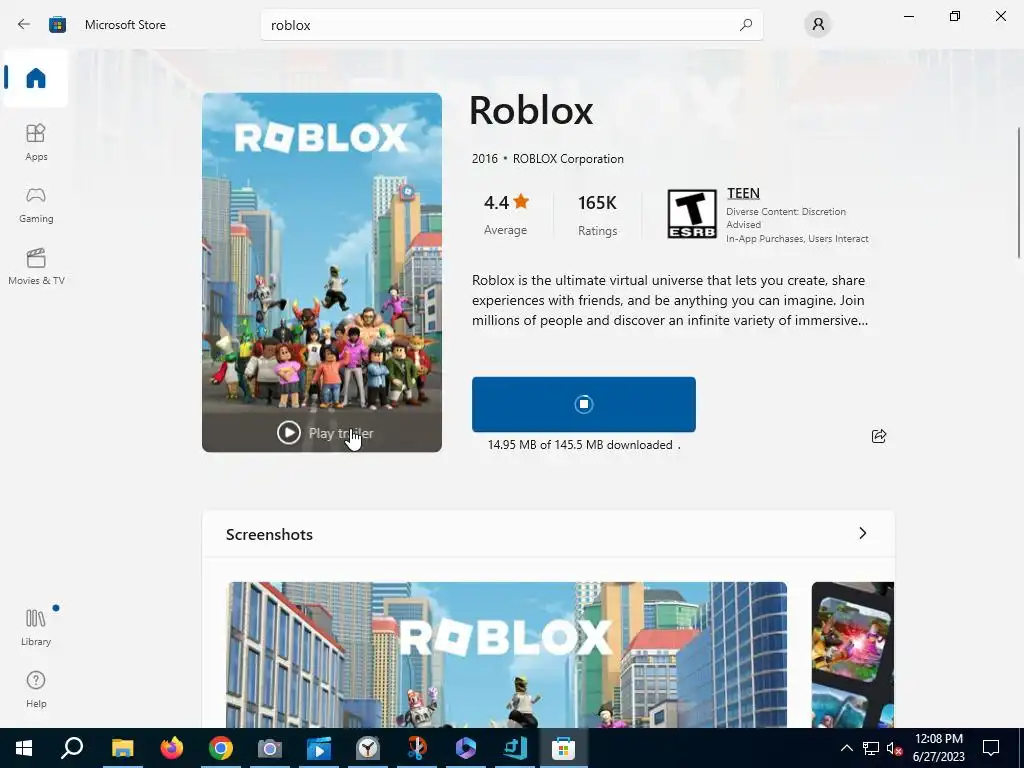Expand Screenshots with the chevron arrow

pyautogui.click(x=863, y=534)
